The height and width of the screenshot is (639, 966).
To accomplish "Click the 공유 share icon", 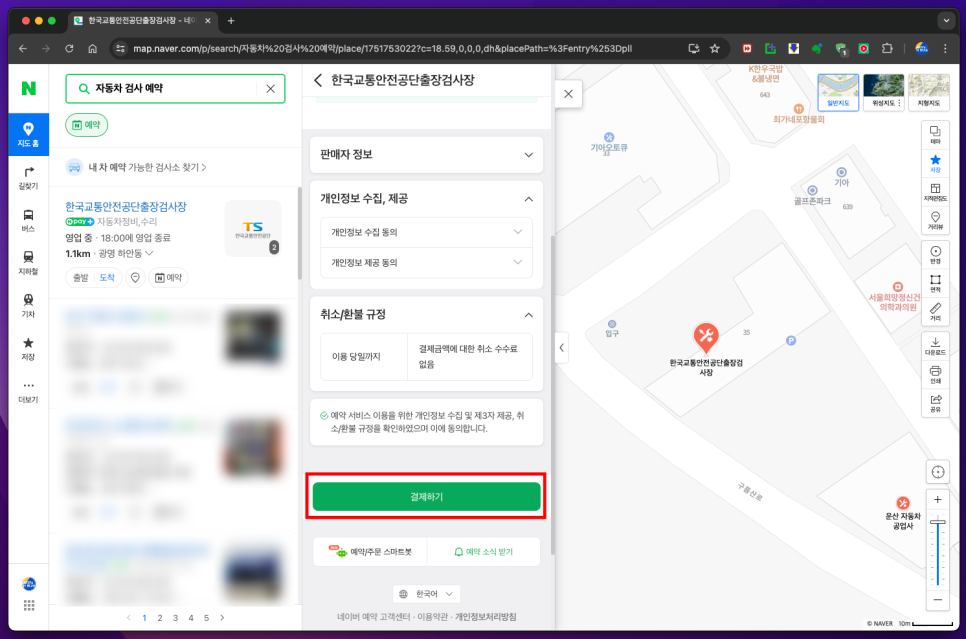I will [935, 402].
